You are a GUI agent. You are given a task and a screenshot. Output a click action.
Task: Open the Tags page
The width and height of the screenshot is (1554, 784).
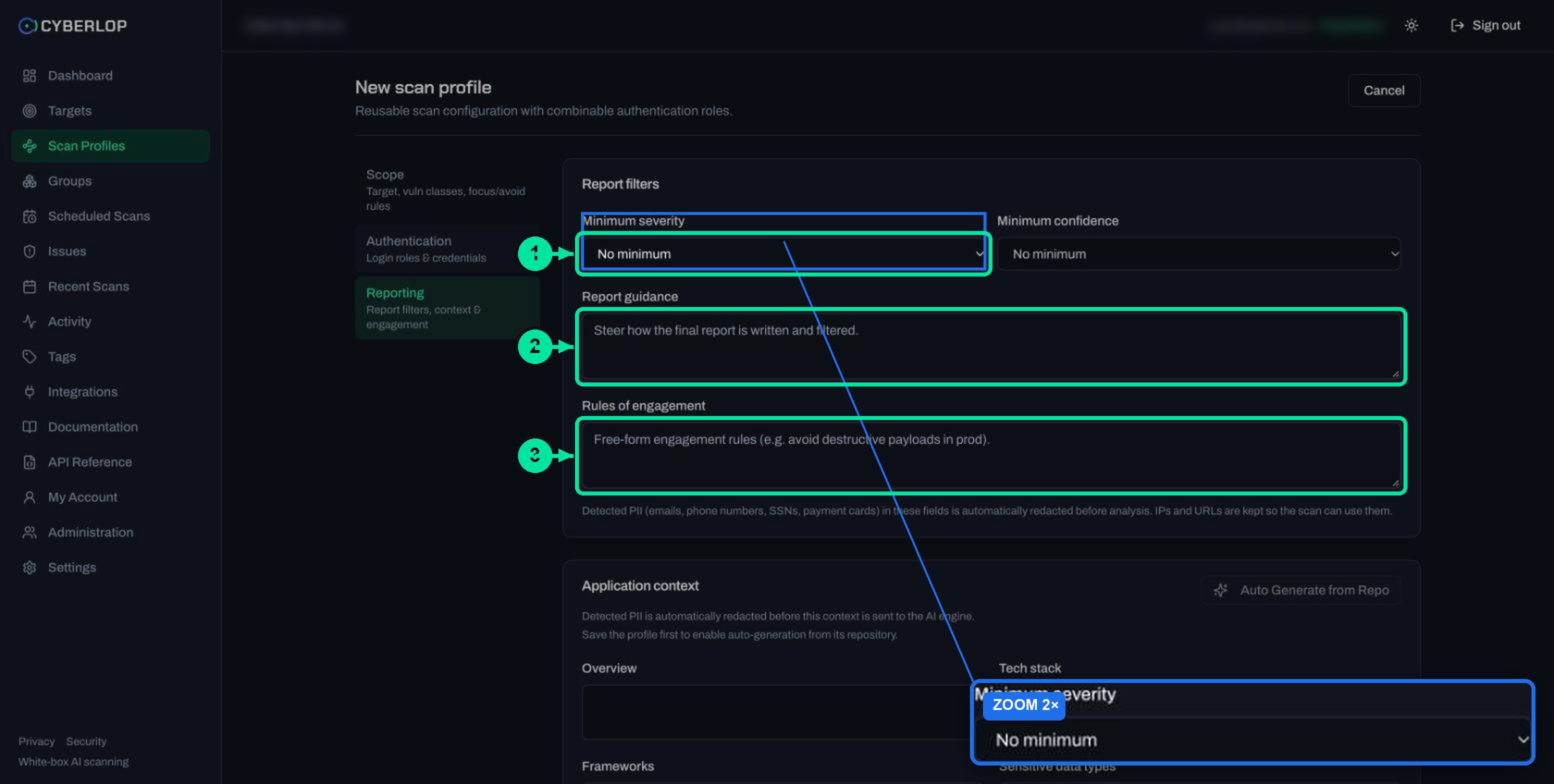tap(110, 357)
